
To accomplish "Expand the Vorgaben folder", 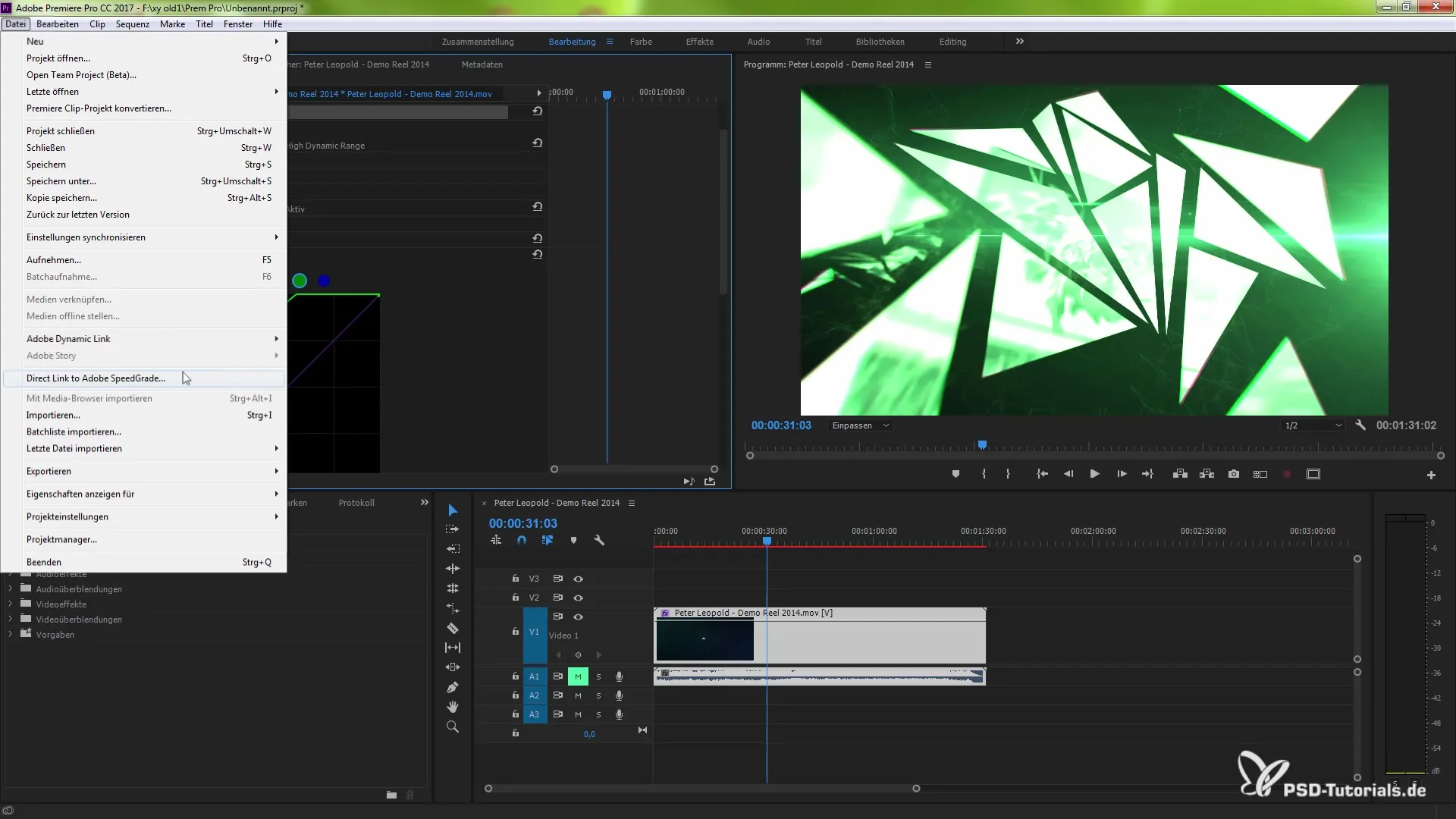I will (x=10, y=635).
